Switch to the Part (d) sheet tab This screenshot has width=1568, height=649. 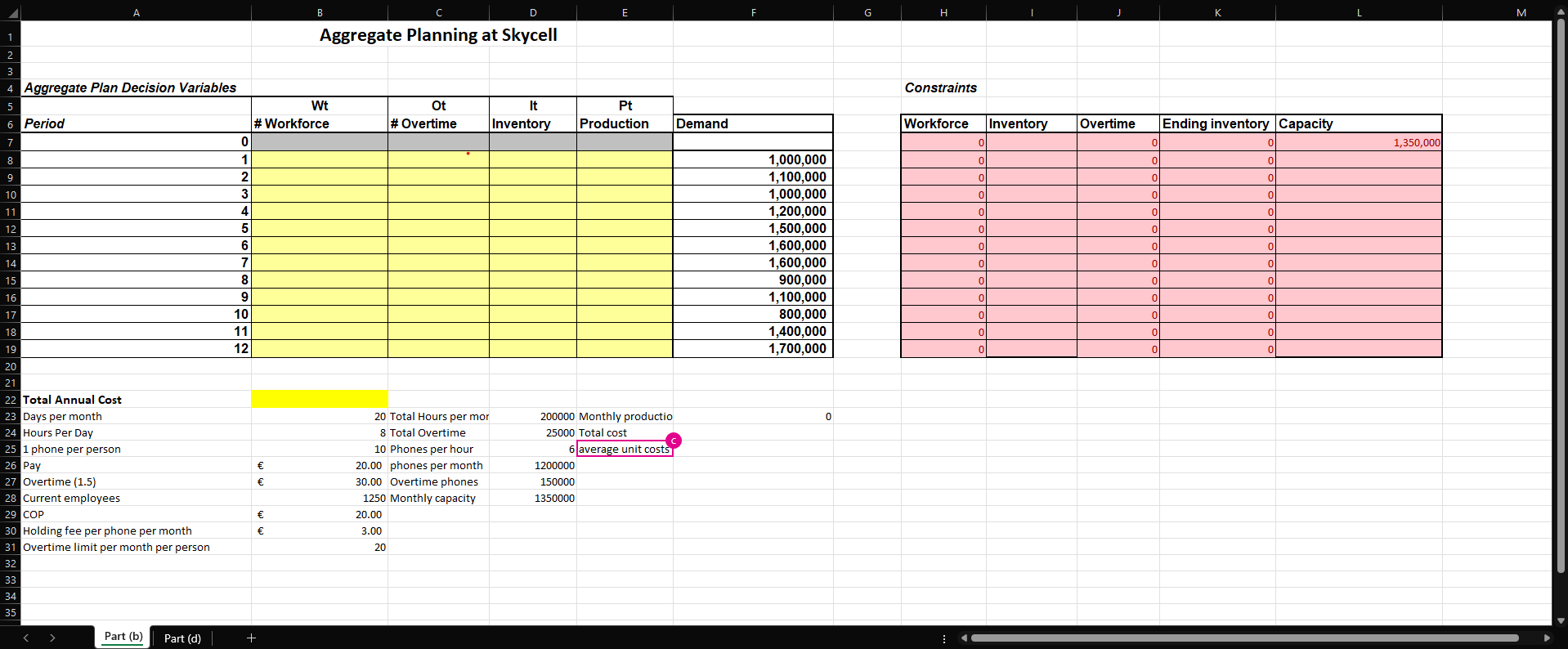[182, 638]
